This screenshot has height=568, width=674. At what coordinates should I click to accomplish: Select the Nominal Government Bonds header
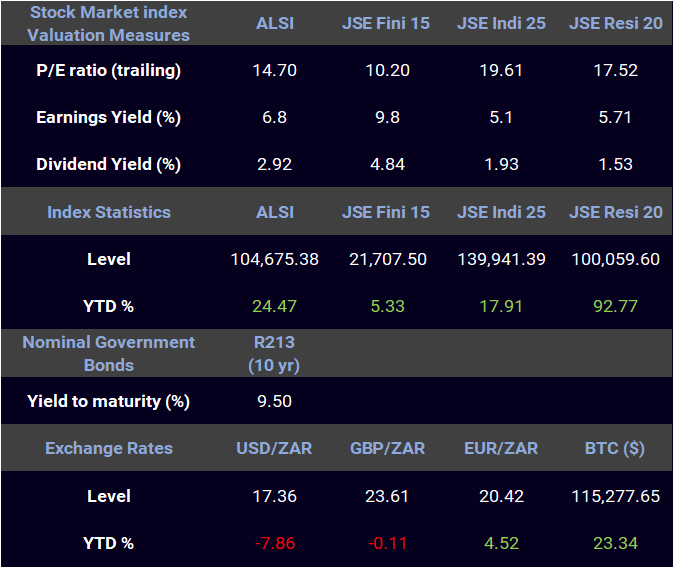point(109,353)
